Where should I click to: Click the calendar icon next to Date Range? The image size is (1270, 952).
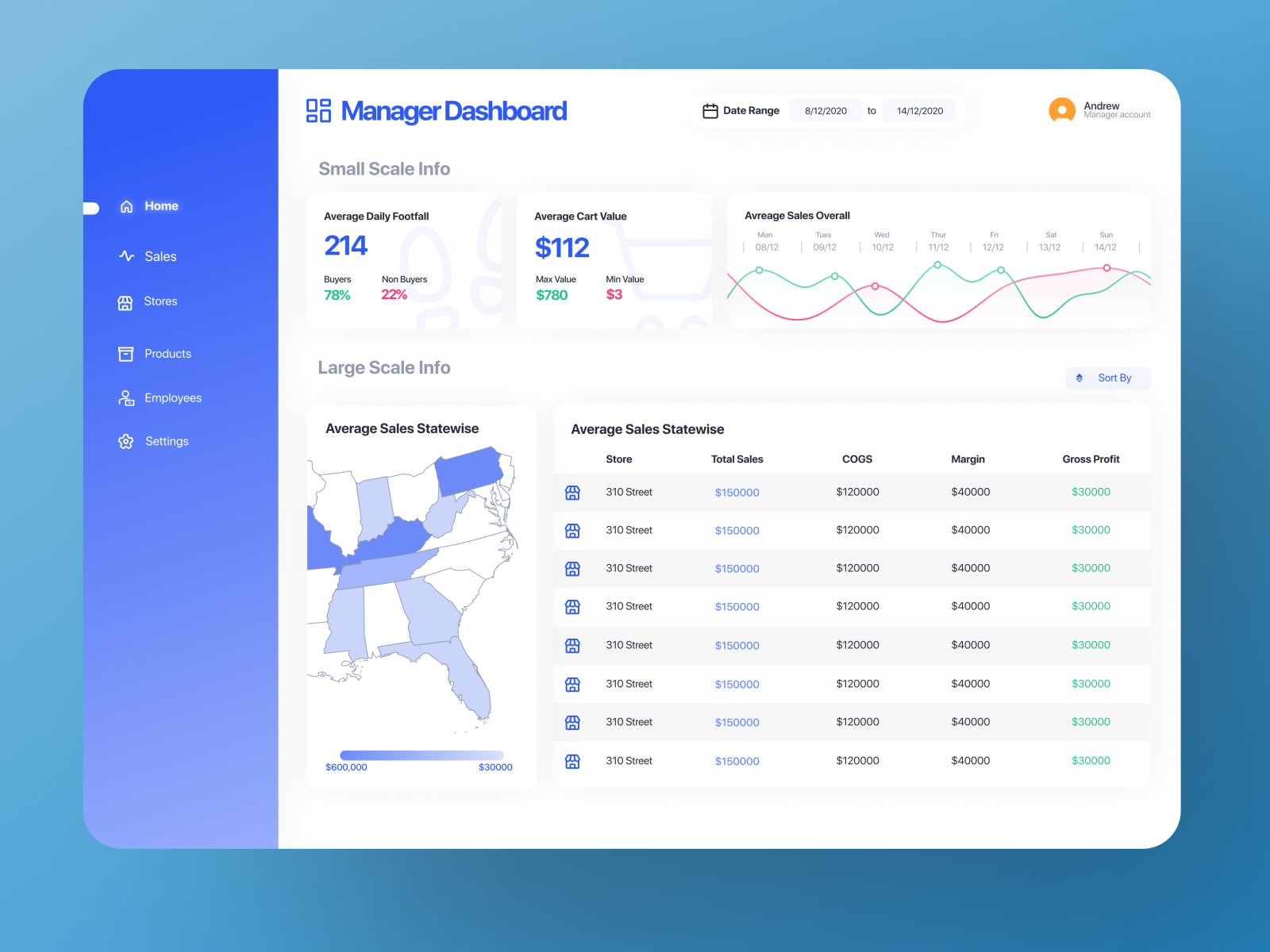pyautogui.click(x=710, y=110)
